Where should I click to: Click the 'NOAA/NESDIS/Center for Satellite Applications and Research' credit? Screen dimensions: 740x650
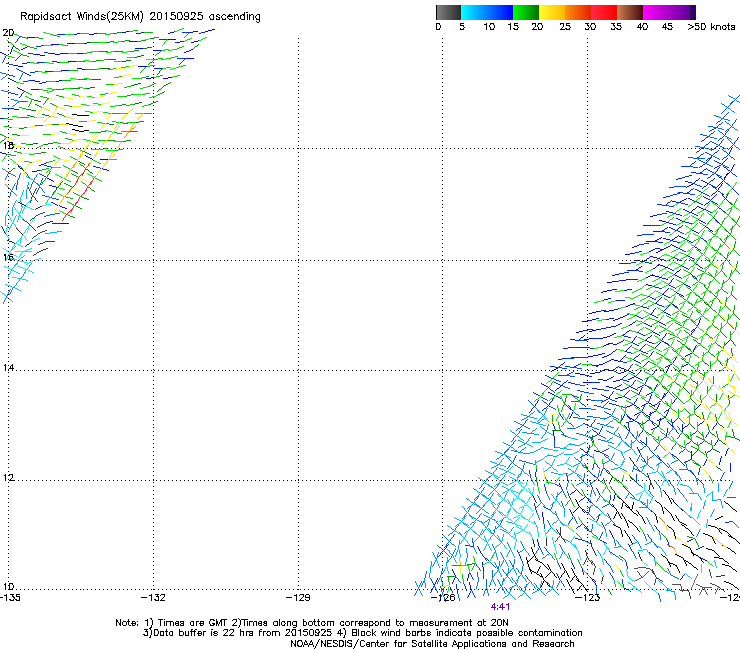(x=432, y=644)
